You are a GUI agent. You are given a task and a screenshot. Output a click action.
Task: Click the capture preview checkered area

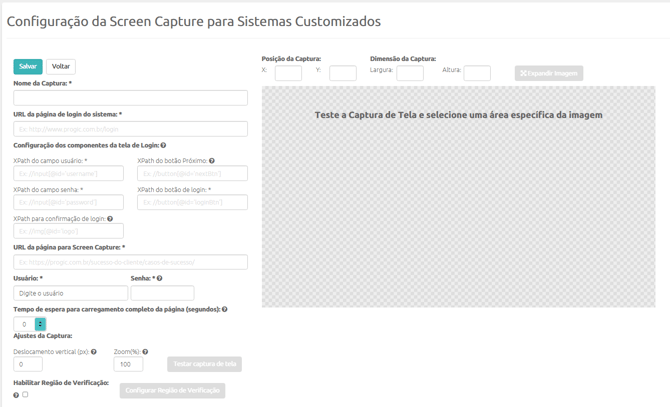coord(458,197)
